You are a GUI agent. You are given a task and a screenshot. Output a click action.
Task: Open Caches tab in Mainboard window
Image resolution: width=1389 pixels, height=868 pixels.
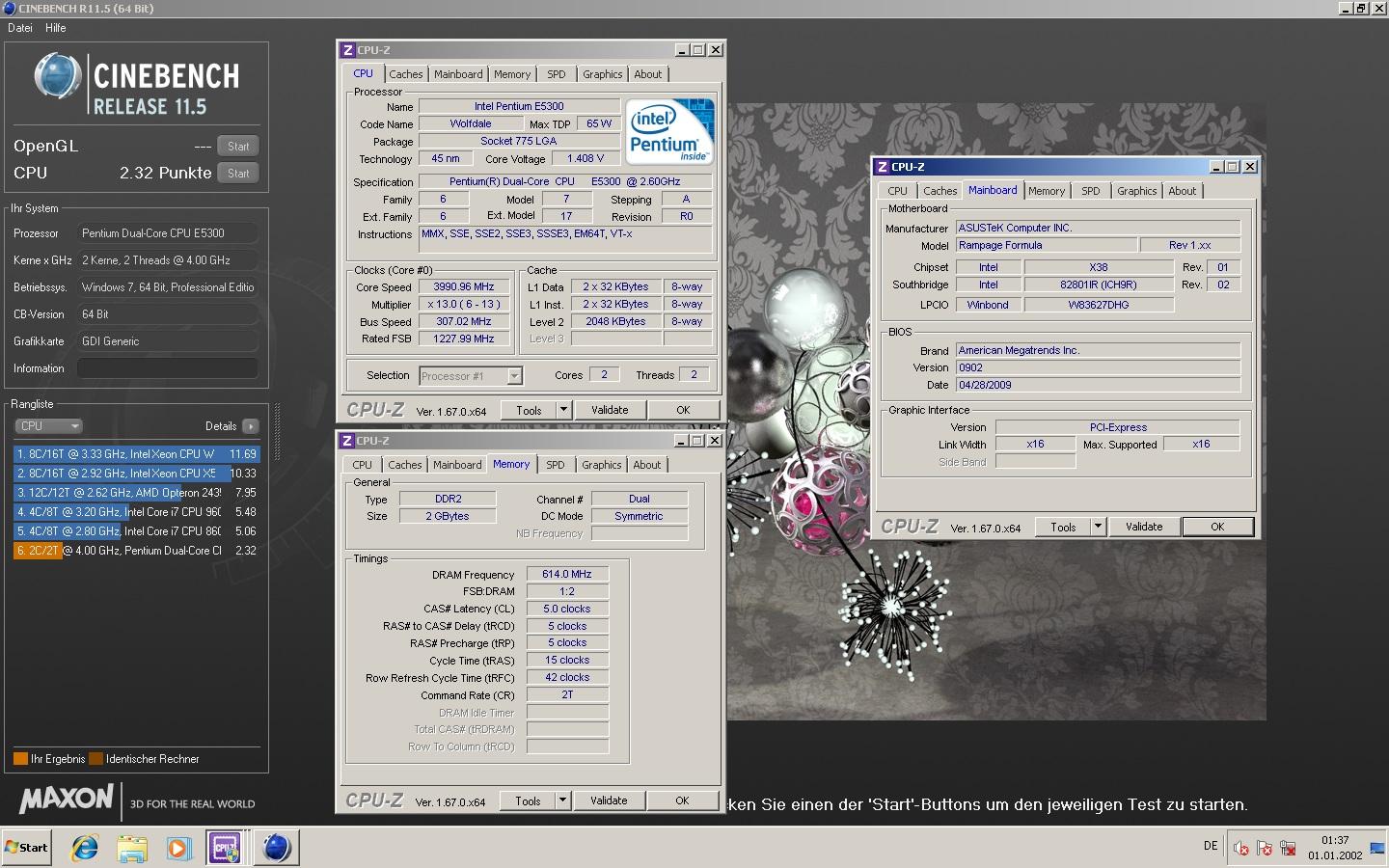click(940, 191)
